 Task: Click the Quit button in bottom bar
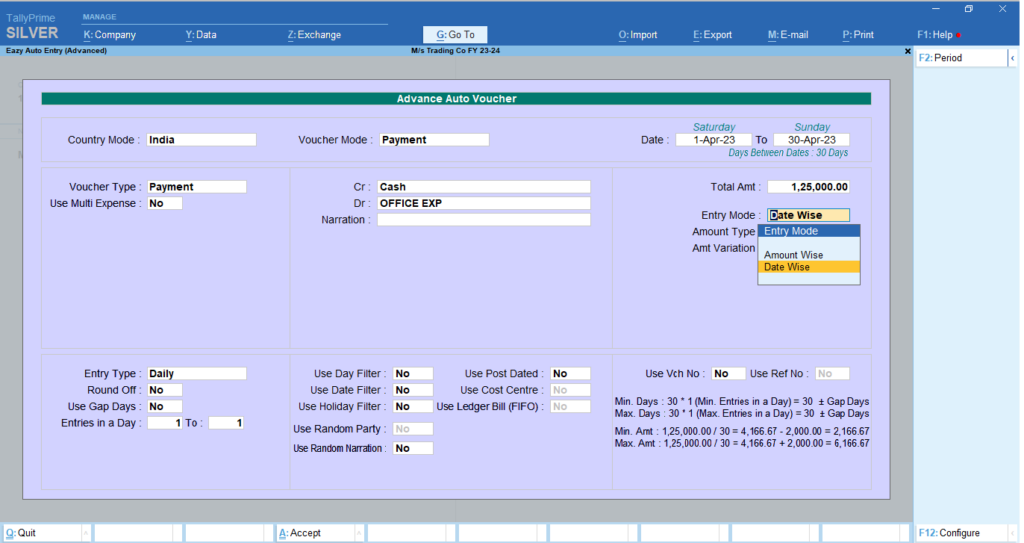coord(40,533)
